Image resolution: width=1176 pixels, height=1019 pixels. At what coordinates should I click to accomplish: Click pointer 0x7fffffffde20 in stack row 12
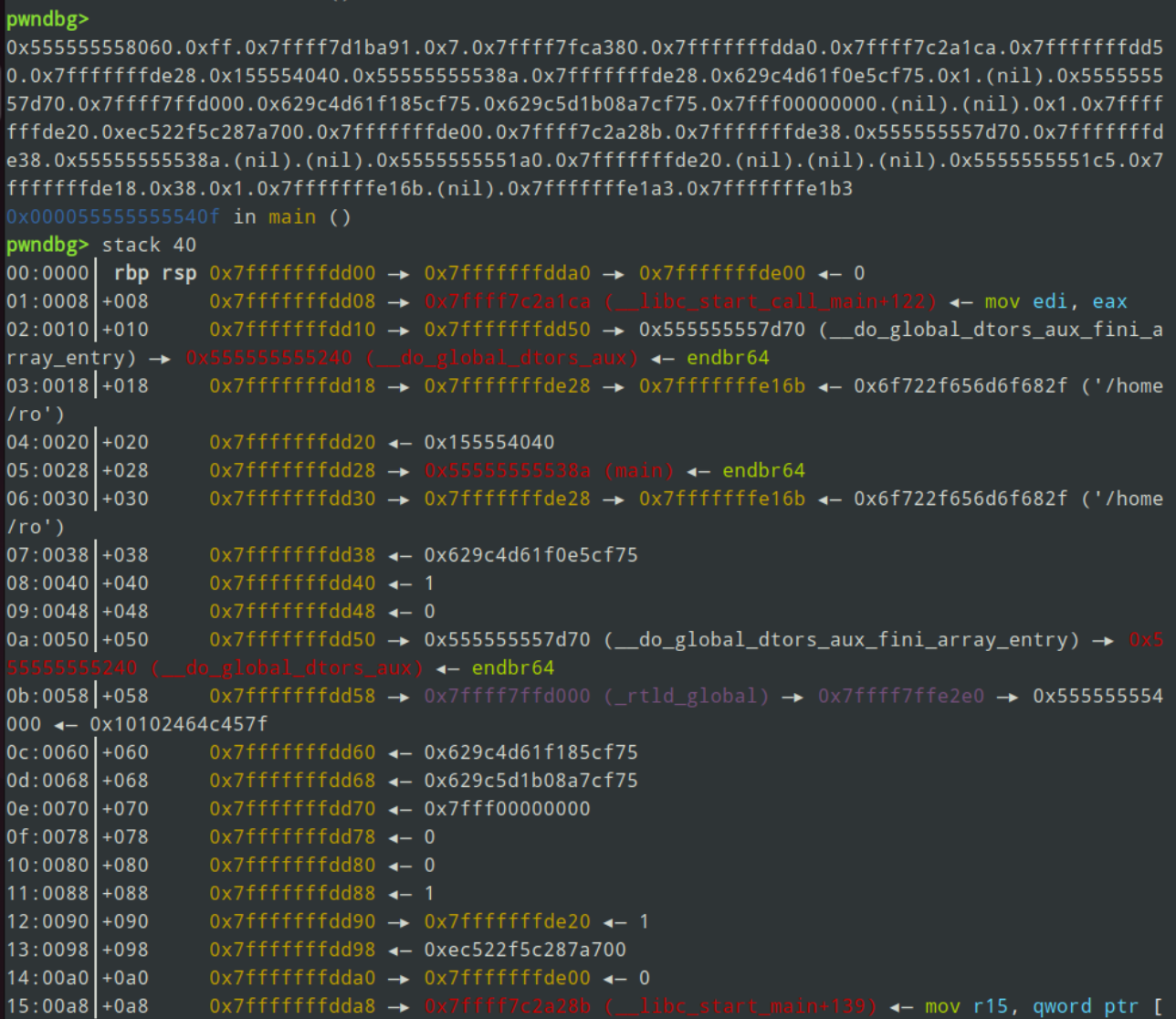point(507,921)
